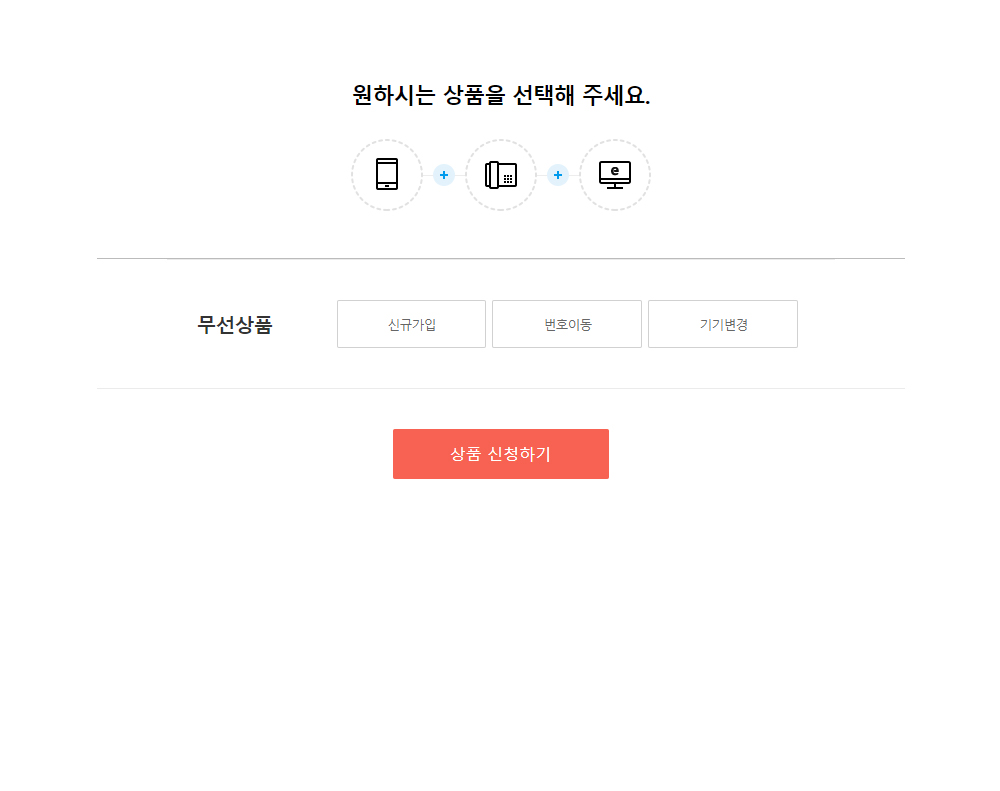The width and height of the screenshot is (1000, 791).
Task: Click the keypad on the telephone icon
Action: pos(508,179)
